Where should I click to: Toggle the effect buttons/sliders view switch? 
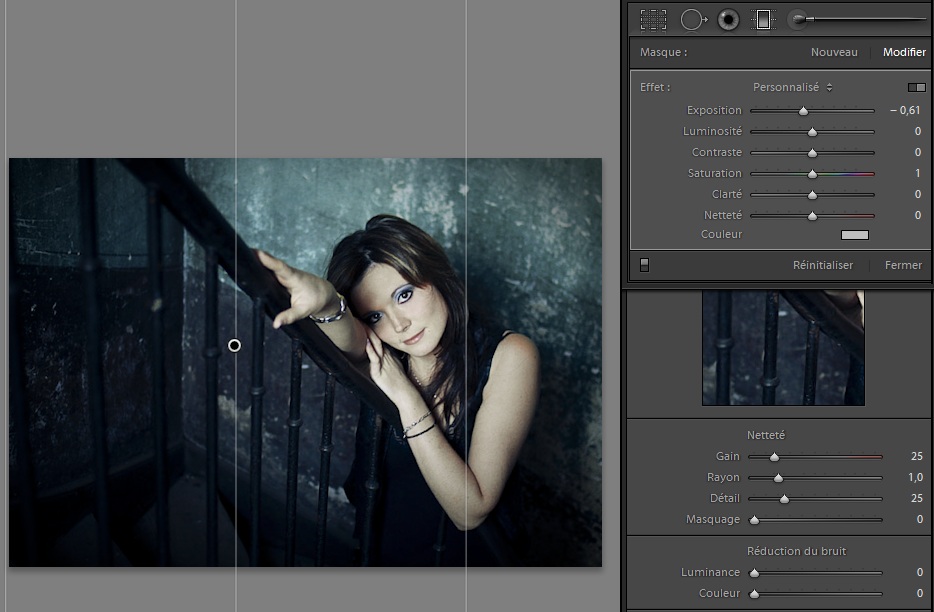coord(916,88)
